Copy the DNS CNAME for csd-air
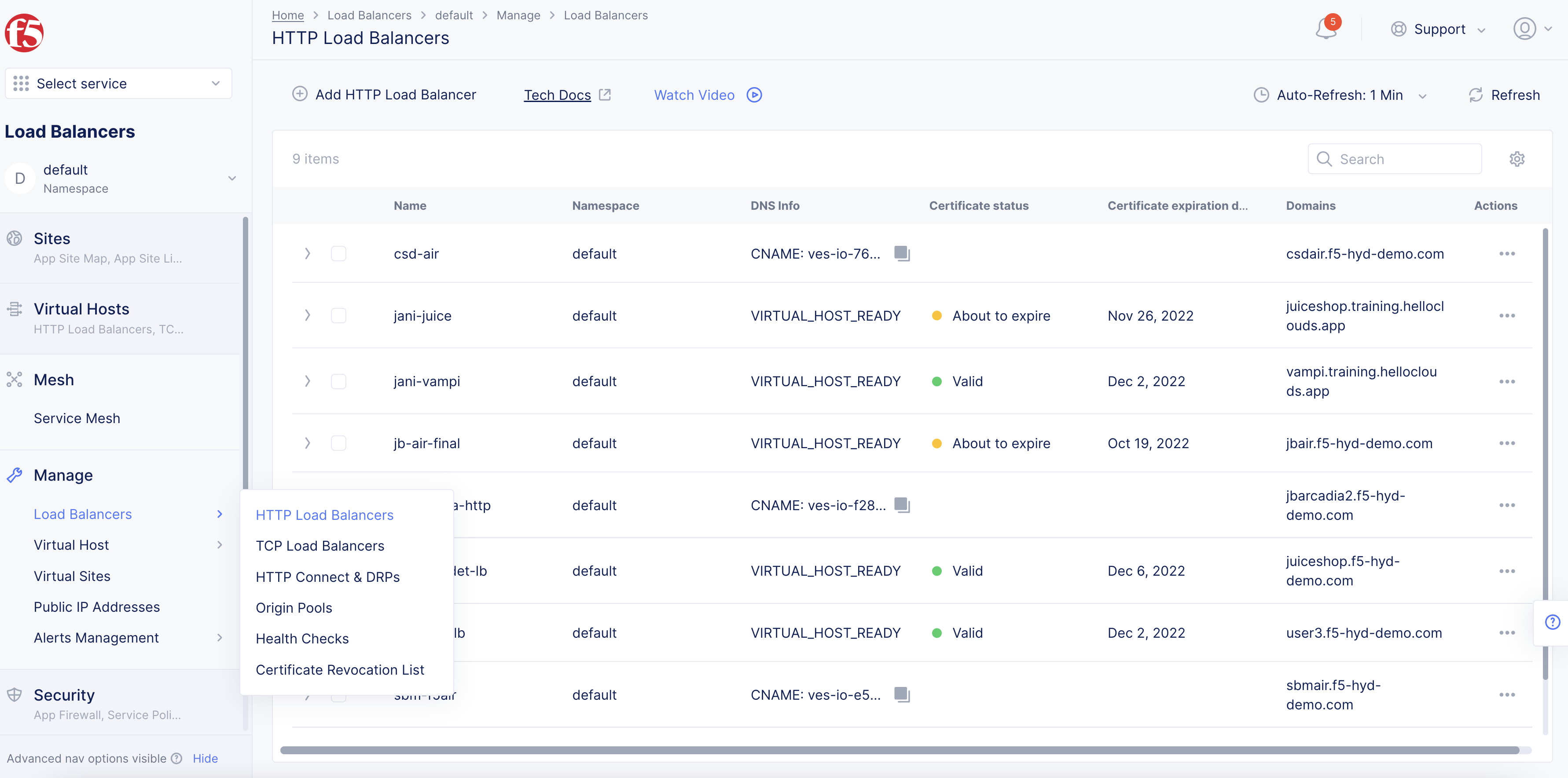 coord(902,254)
